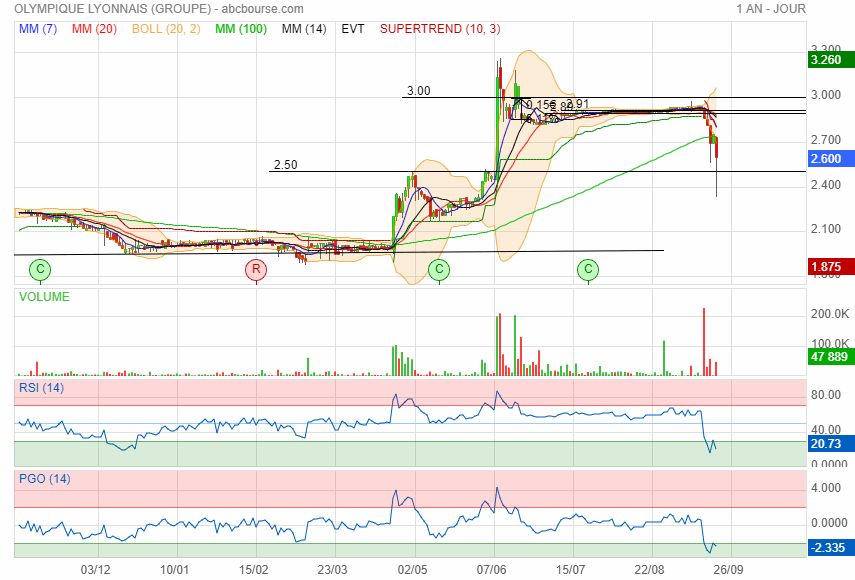Click the 2.100 price axis label
Screen dimensions: 855x580
point(826,229)
